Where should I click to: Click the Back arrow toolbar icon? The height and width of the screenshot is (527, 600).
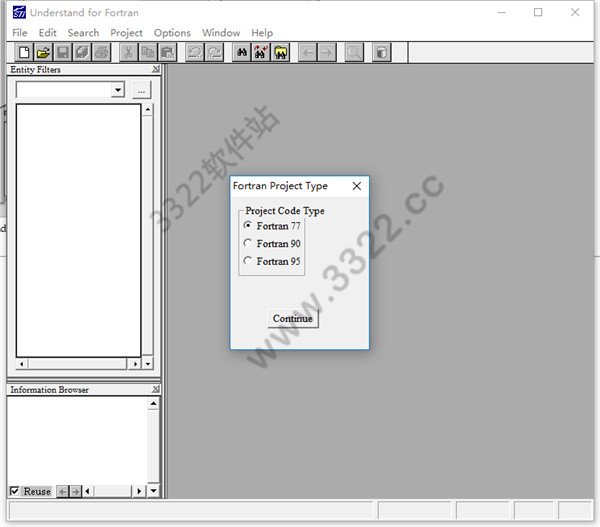308,52
